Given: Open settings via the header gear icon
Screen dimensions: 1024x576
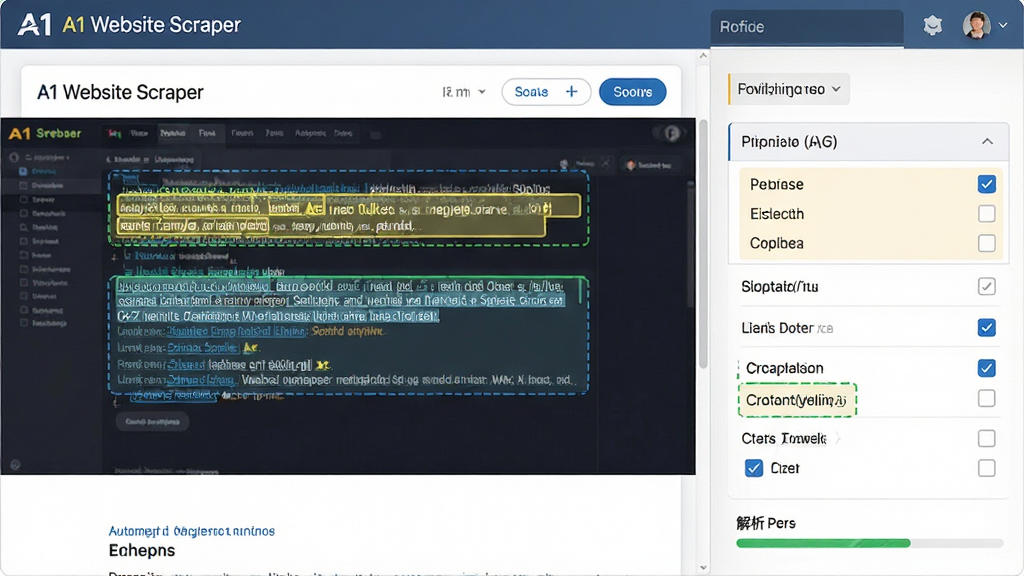Looking at the screenshot, I should [933, 25].
